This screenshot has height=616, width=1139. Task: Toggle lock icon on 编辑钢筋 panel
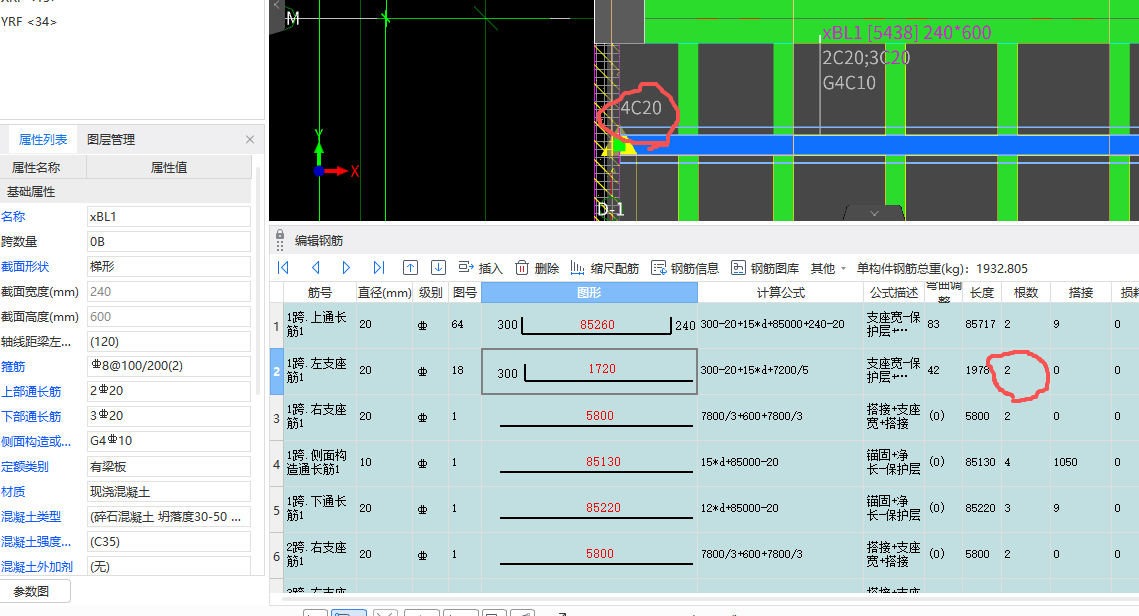(280, 235)
